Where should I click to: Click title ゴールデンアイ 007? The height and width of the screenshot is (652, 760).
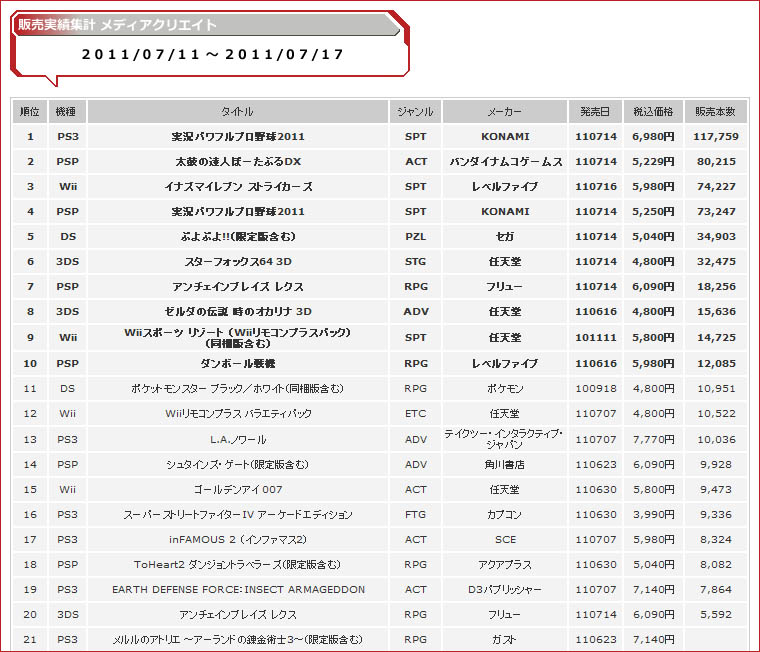tap(238, 490)
